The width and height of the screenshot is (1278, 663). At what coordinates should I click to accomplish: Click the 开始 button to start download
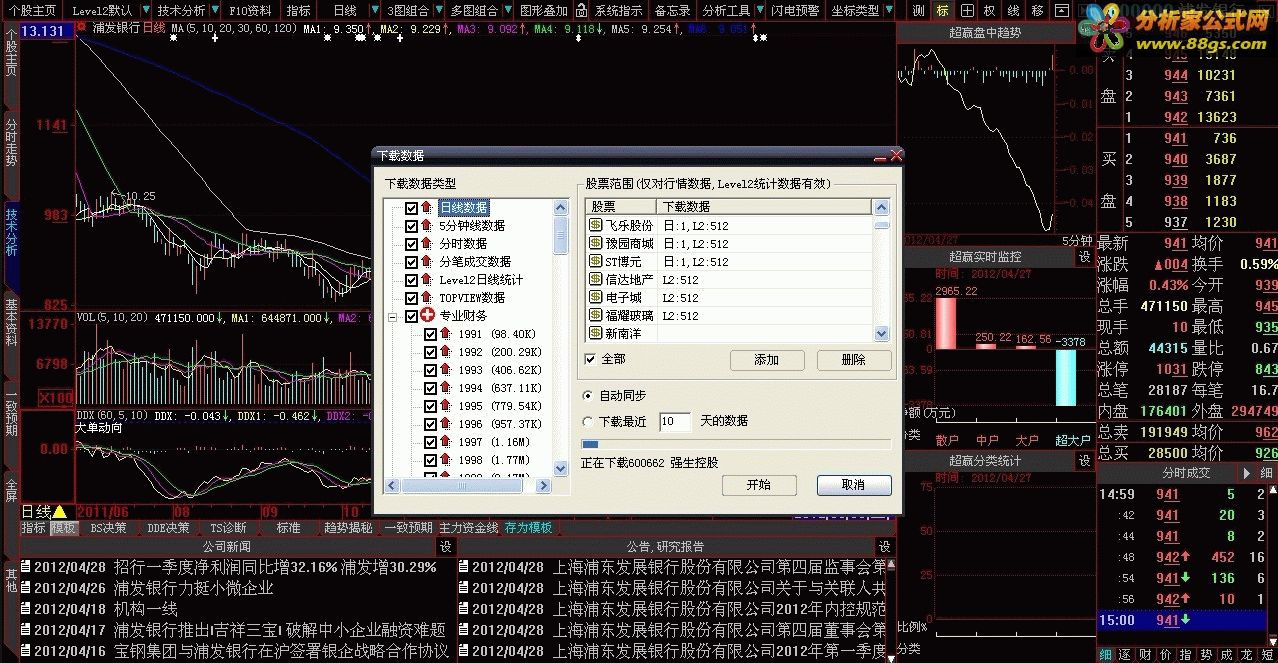point(759,485)
